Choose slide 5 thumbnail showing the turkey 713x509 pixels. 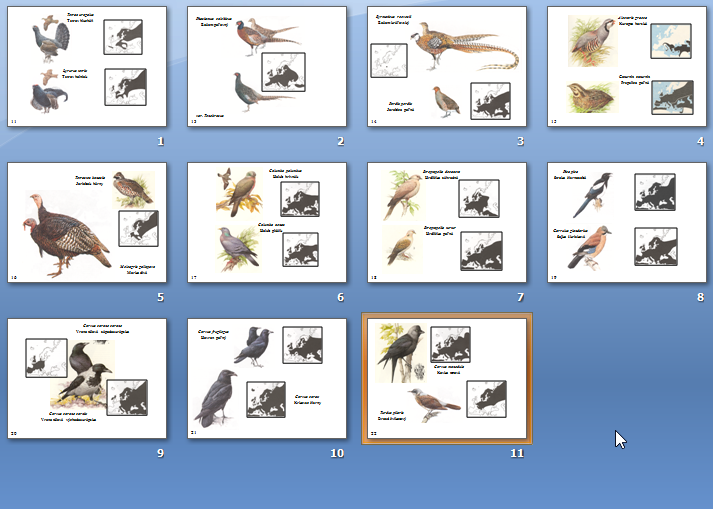87,222
